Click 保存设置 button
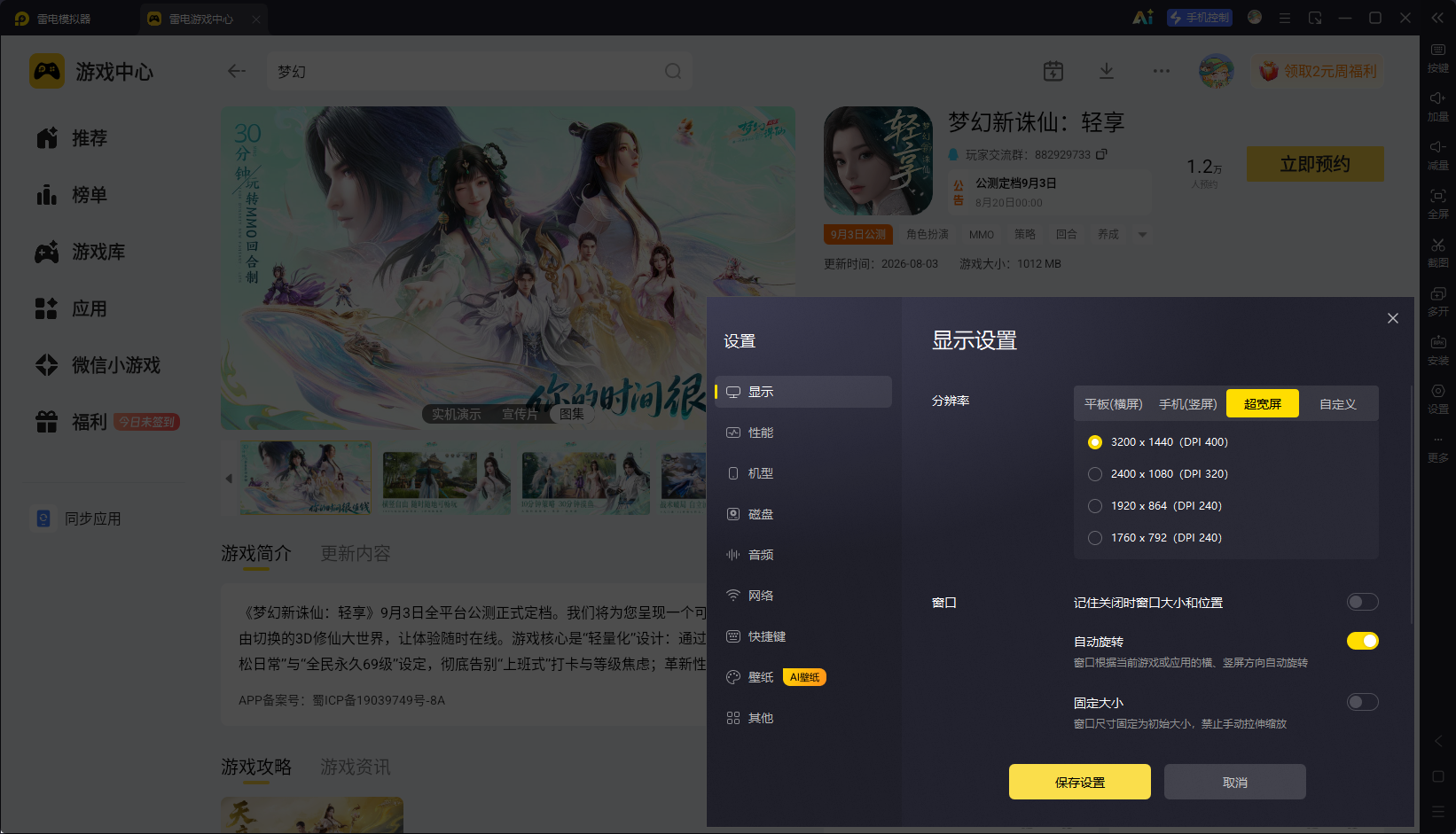The height and width of the screenshot is (834, 1456). 1080,782
